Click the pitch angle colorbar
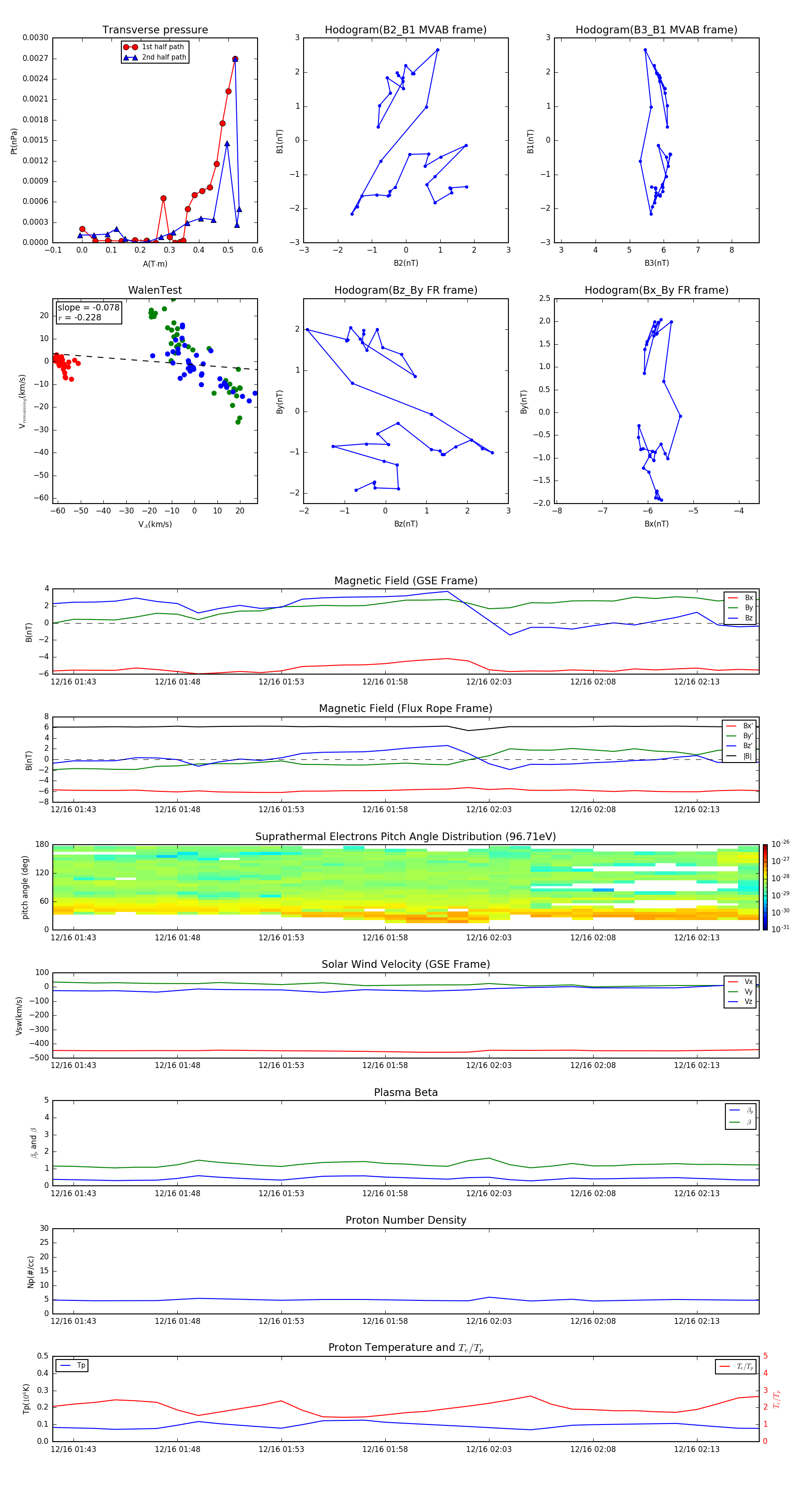 coord(765,887)
